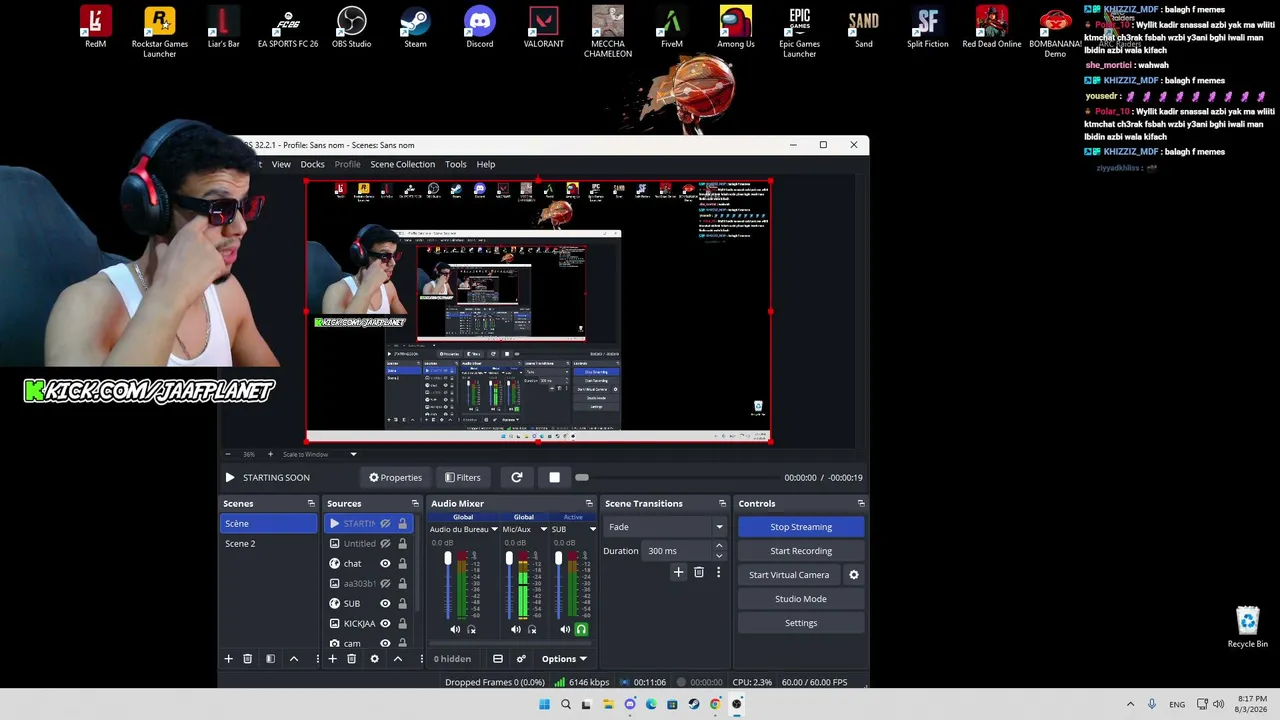
Task: Add a new source in the Sources dock
Action: click(332, 659)
